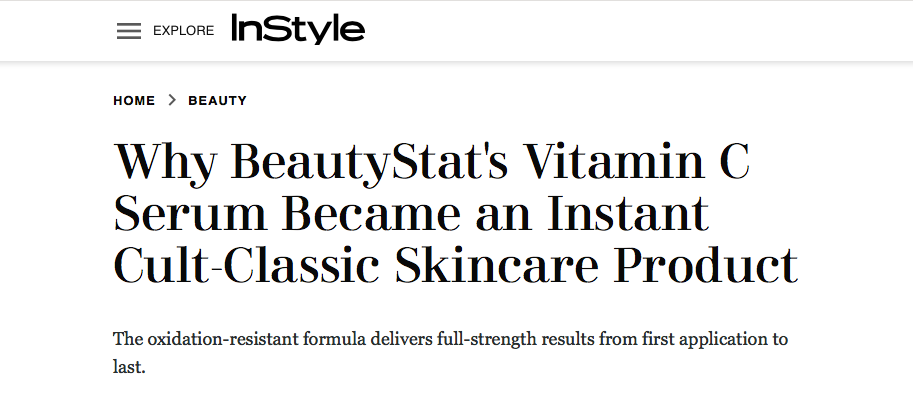
Task: Click the chevron between Home and Beauty
Action: [x=172, y=100]
